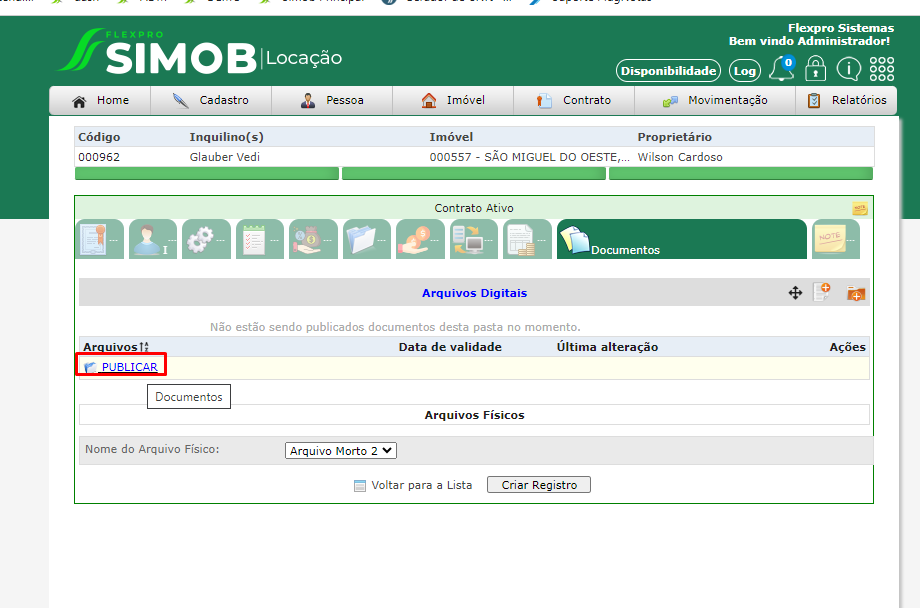
Task: Open the Contrato menu
Action: click(574, 100)
